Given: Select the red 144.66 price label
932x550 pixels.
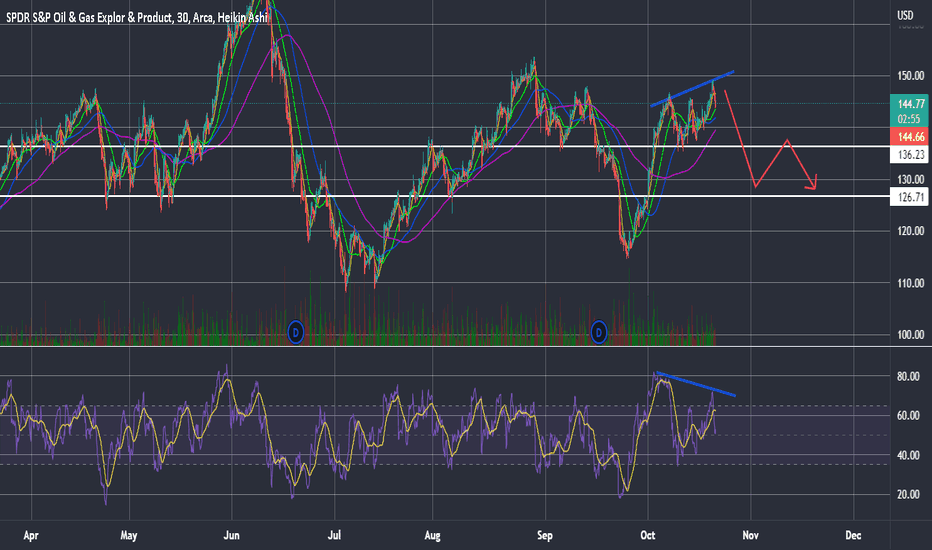Looking at the screenshot, I should click(x=911, y=137).
